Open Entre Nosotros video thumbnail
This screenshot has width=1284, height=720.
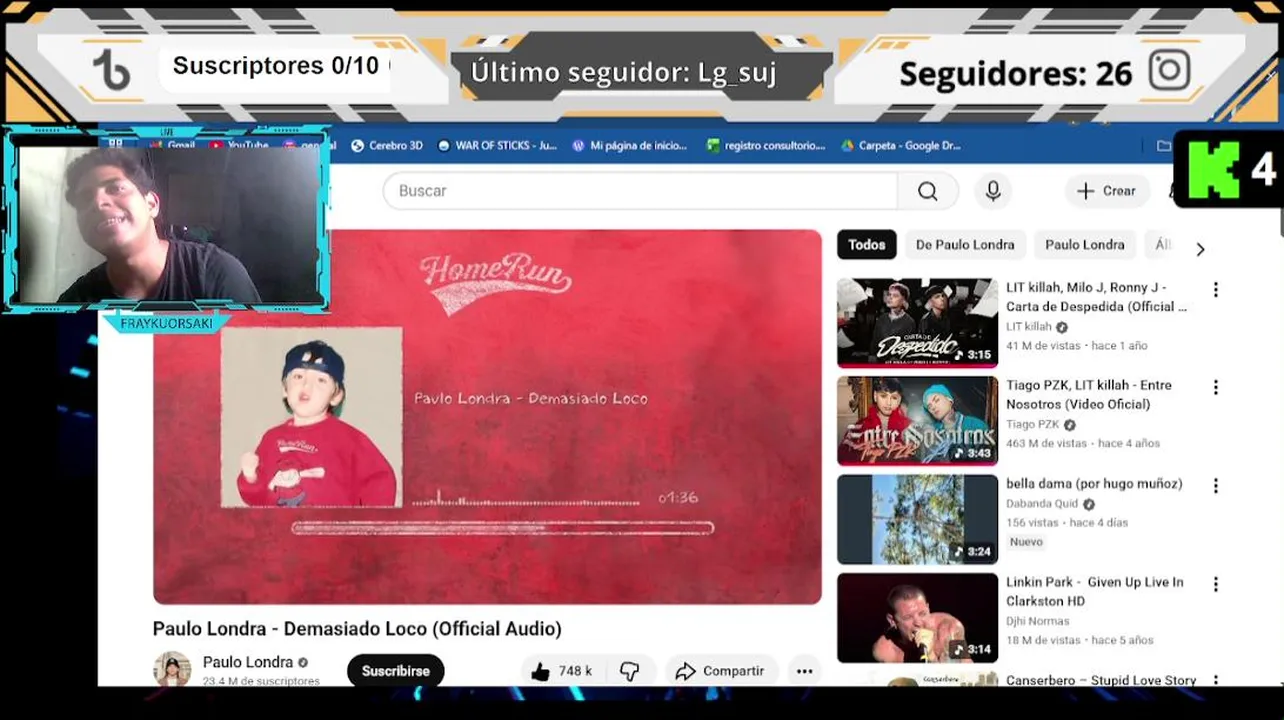917,421
